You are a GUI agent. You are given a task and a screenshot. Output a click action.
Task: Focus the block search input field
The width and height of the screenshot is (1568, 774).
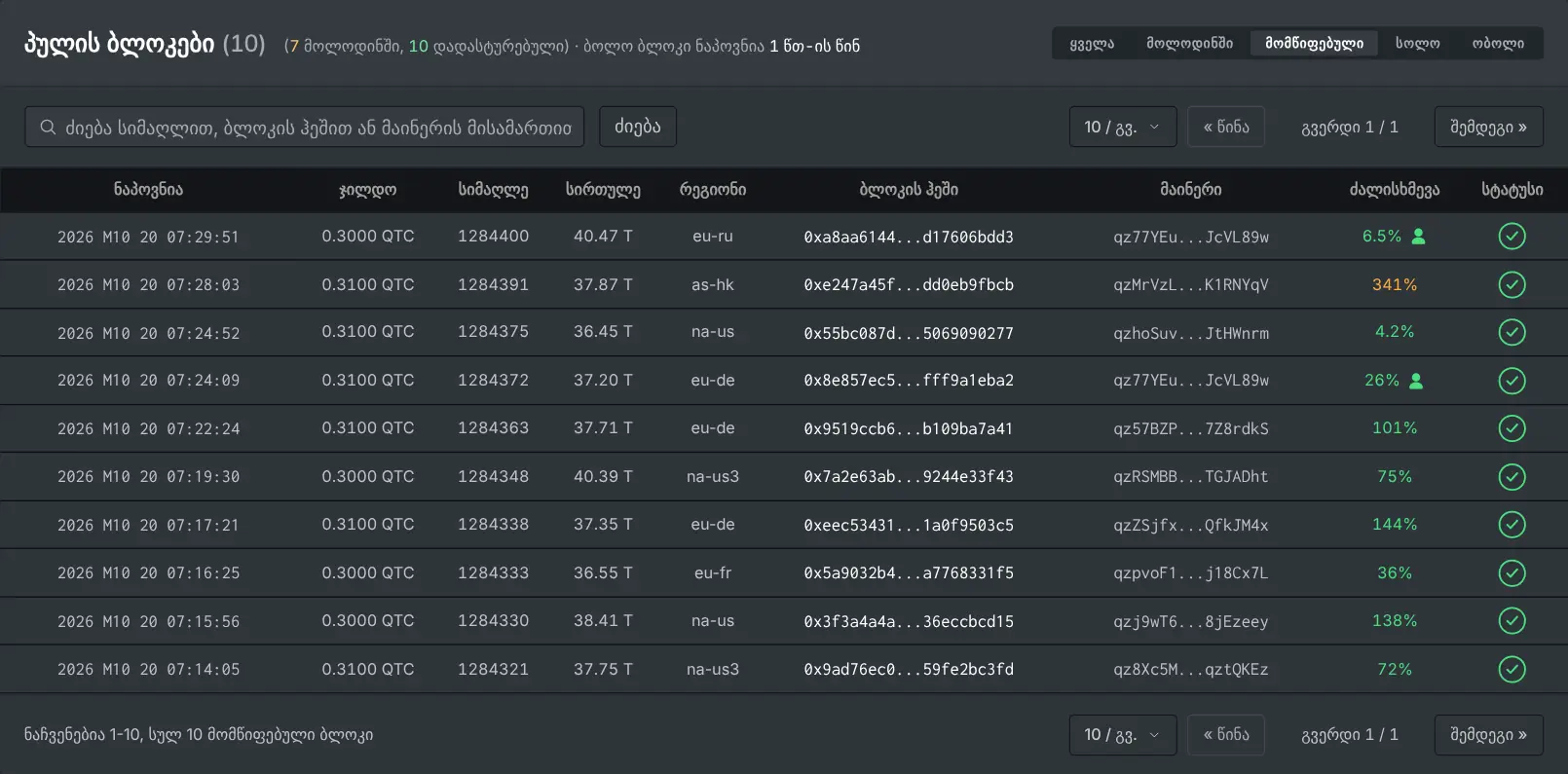pyautogui.click(x=304, y=127)
